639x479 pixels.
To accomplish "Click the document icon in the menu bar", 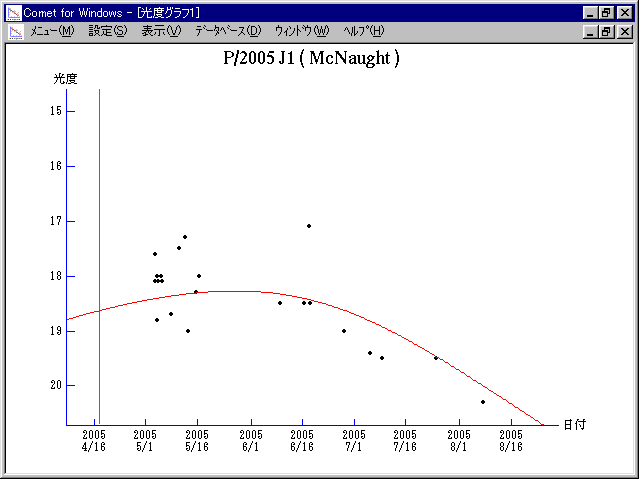I will pyautogui.click(x=15, y=31).
